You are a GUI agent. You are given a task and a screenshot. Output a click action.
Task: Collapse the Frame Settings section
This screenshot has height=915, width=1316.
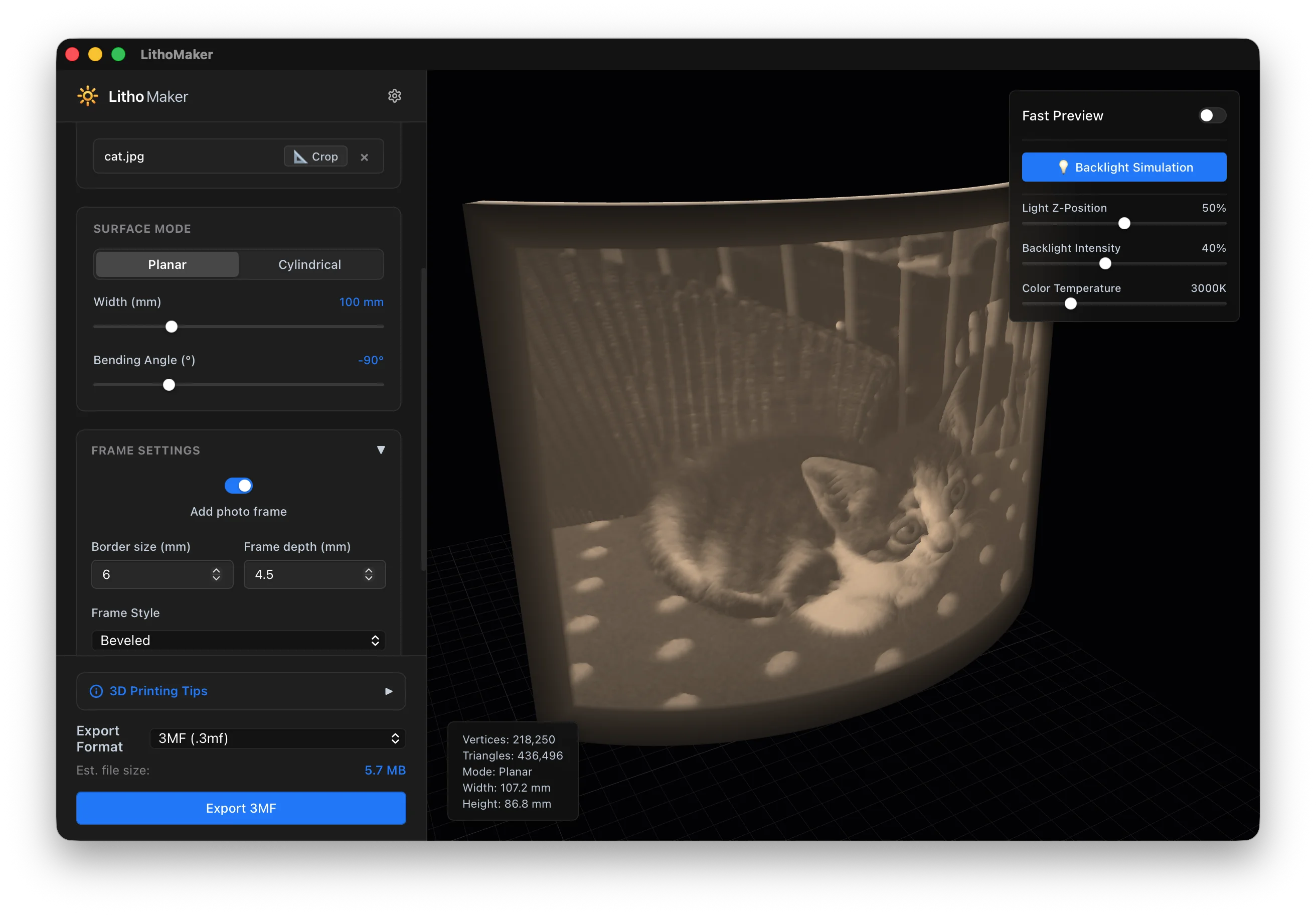[381, 450]
